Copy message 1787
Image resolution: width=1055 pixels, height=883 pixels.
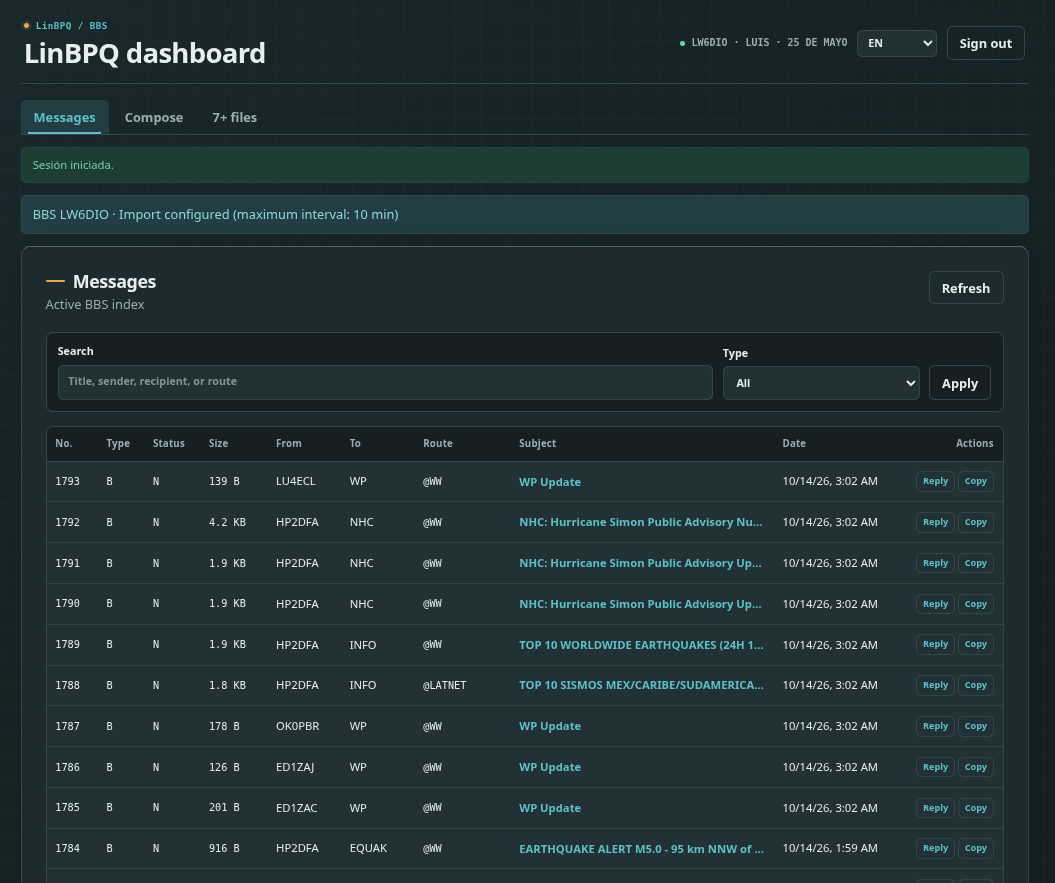[976, 726]
